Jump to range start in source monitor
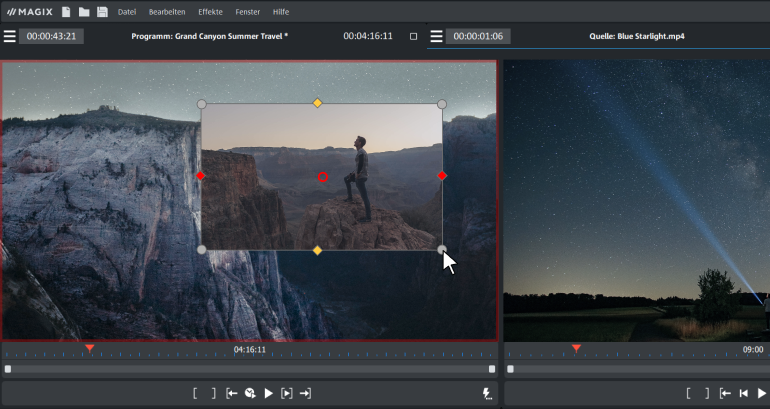 (725, 393)
